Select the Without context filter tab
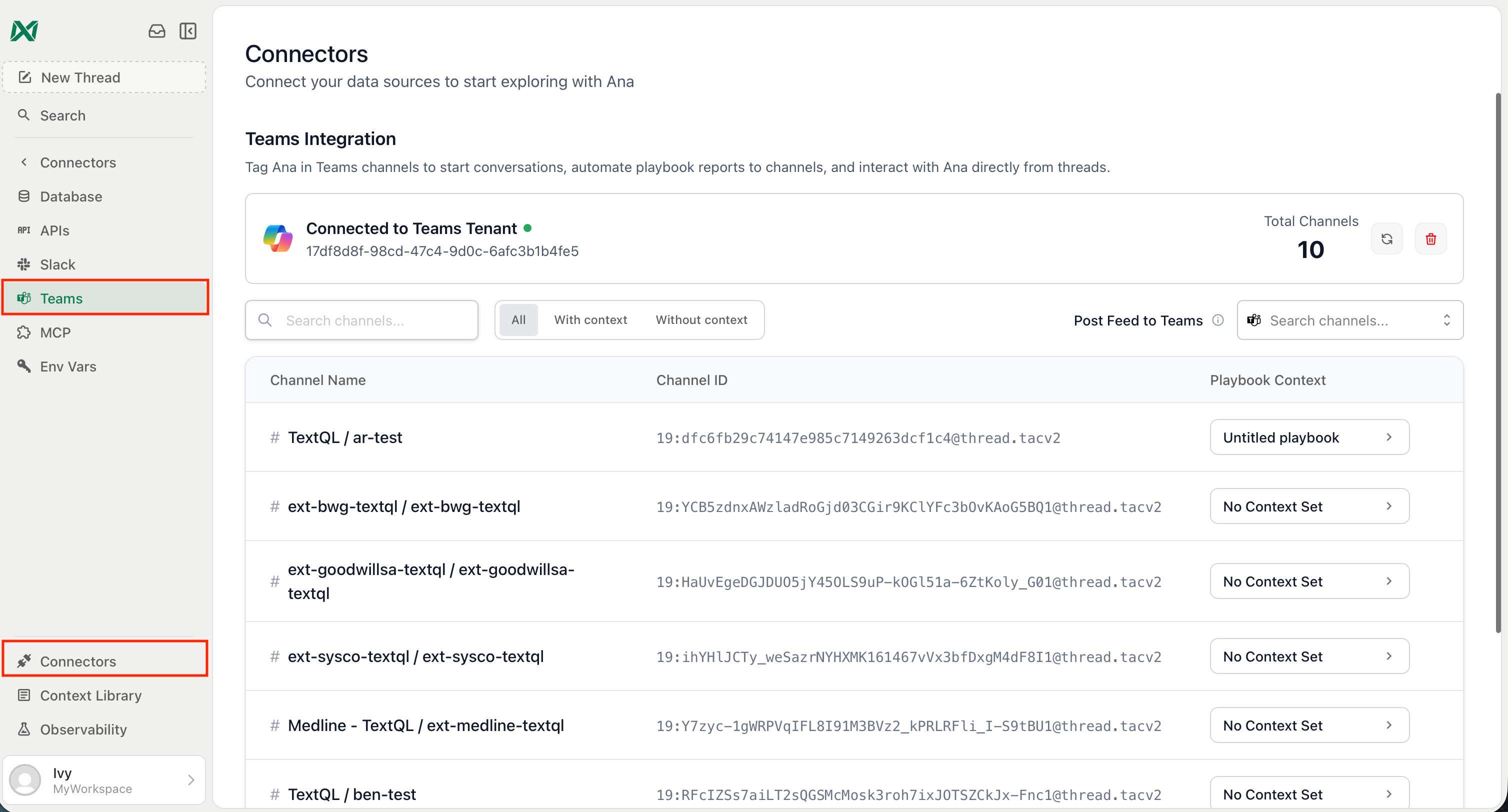The image size is (1508, 812). (x=700, y=319)
